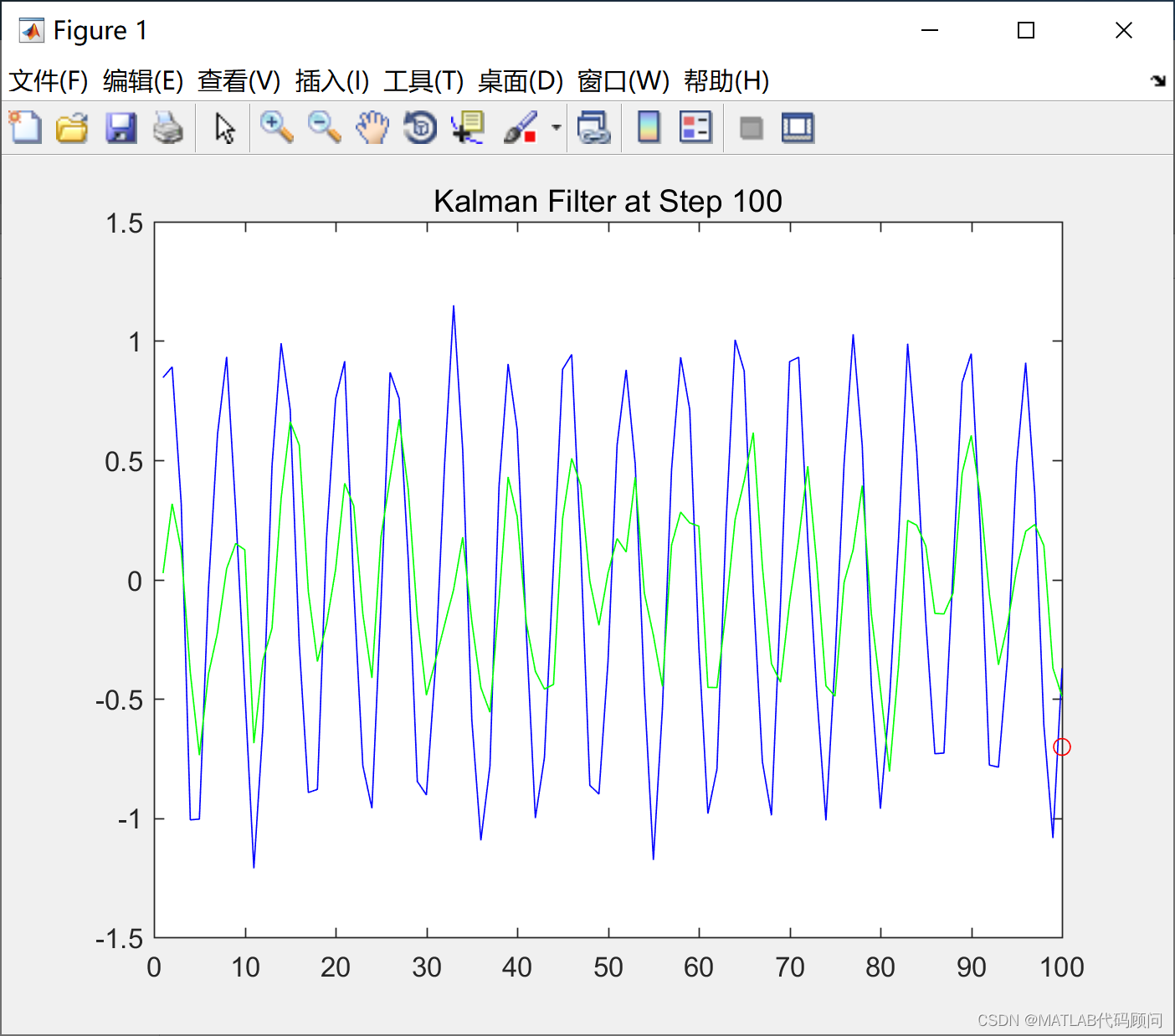
Task: Select the Zoom In tool
Action: point(276,127)
